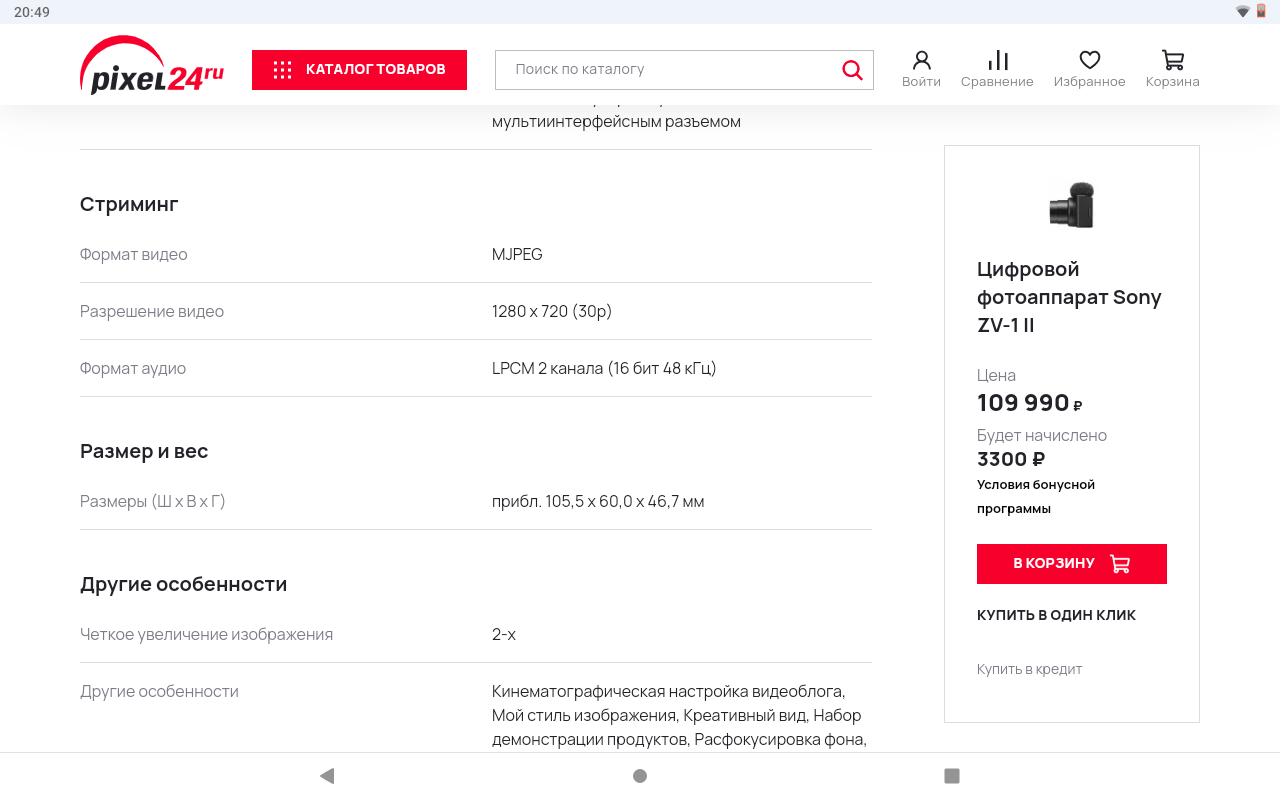1280x800 pixels.
Task: Click the Избранное heart icon
Action: pyautogui.click(x=1089, y=60)
